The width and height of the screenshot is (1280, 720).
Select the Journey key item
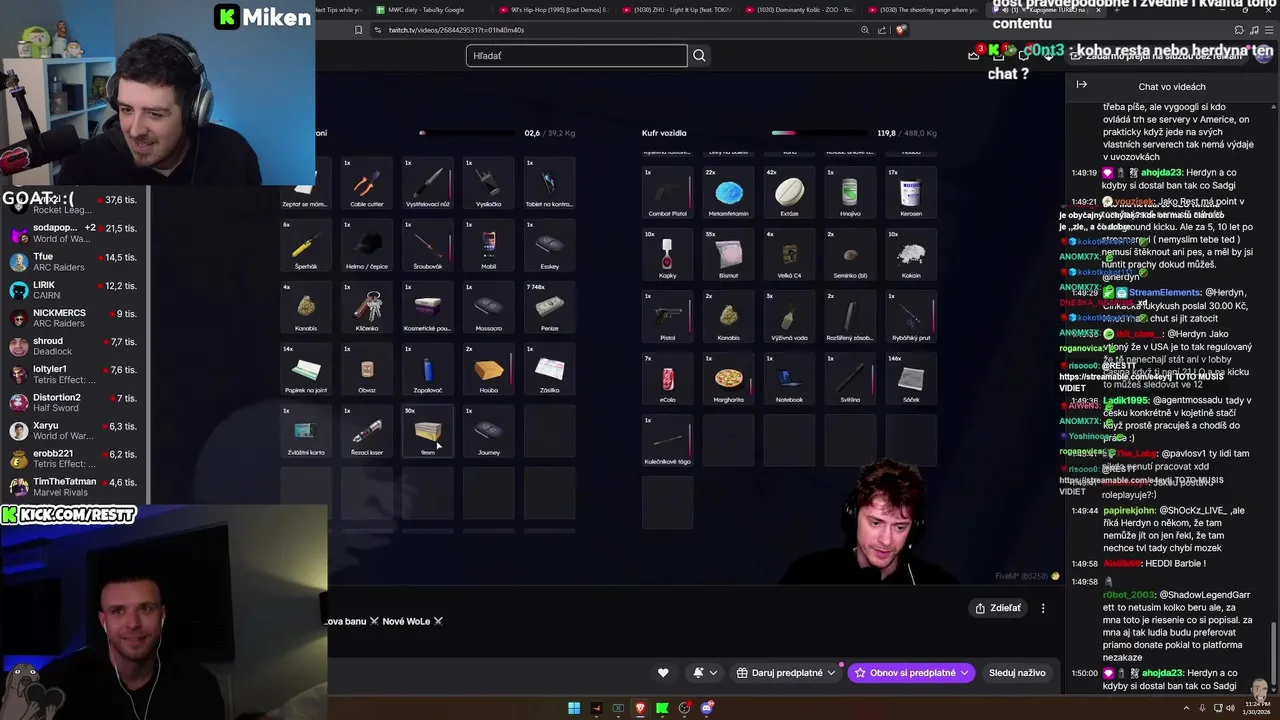click(x=489, y=431)
